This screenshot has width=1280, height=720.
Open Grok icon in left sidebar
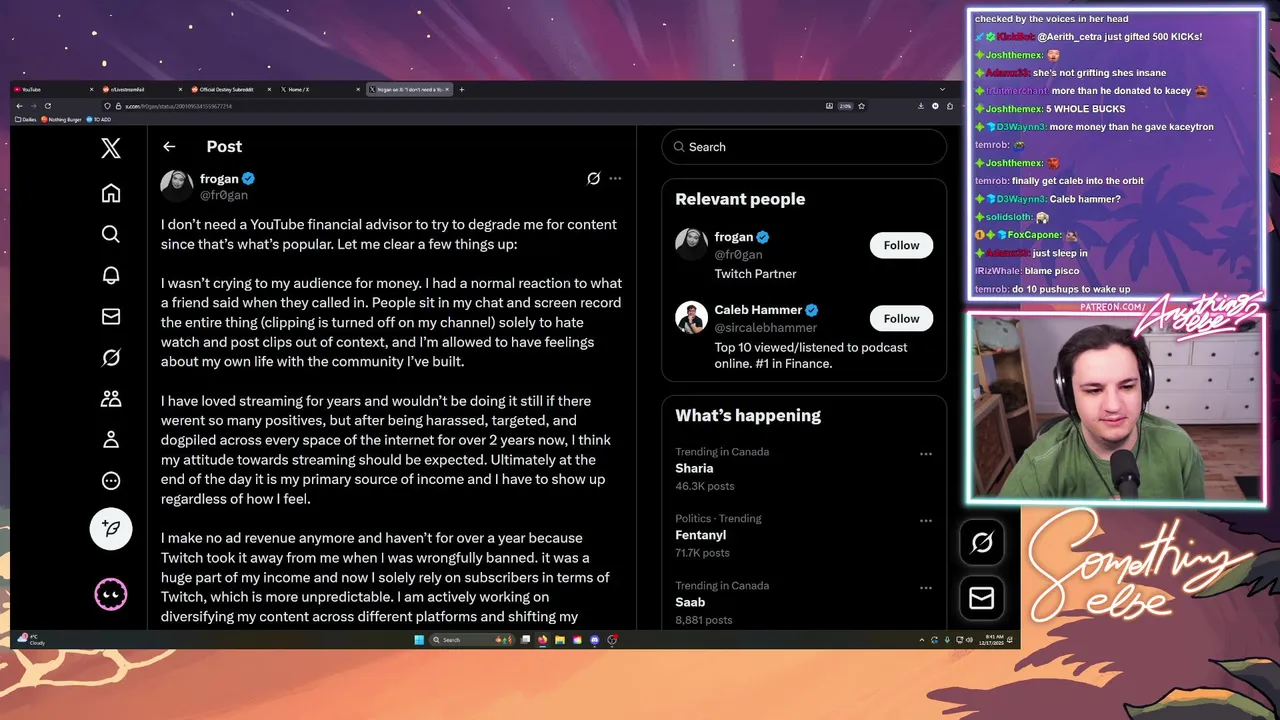coord(111,357)
